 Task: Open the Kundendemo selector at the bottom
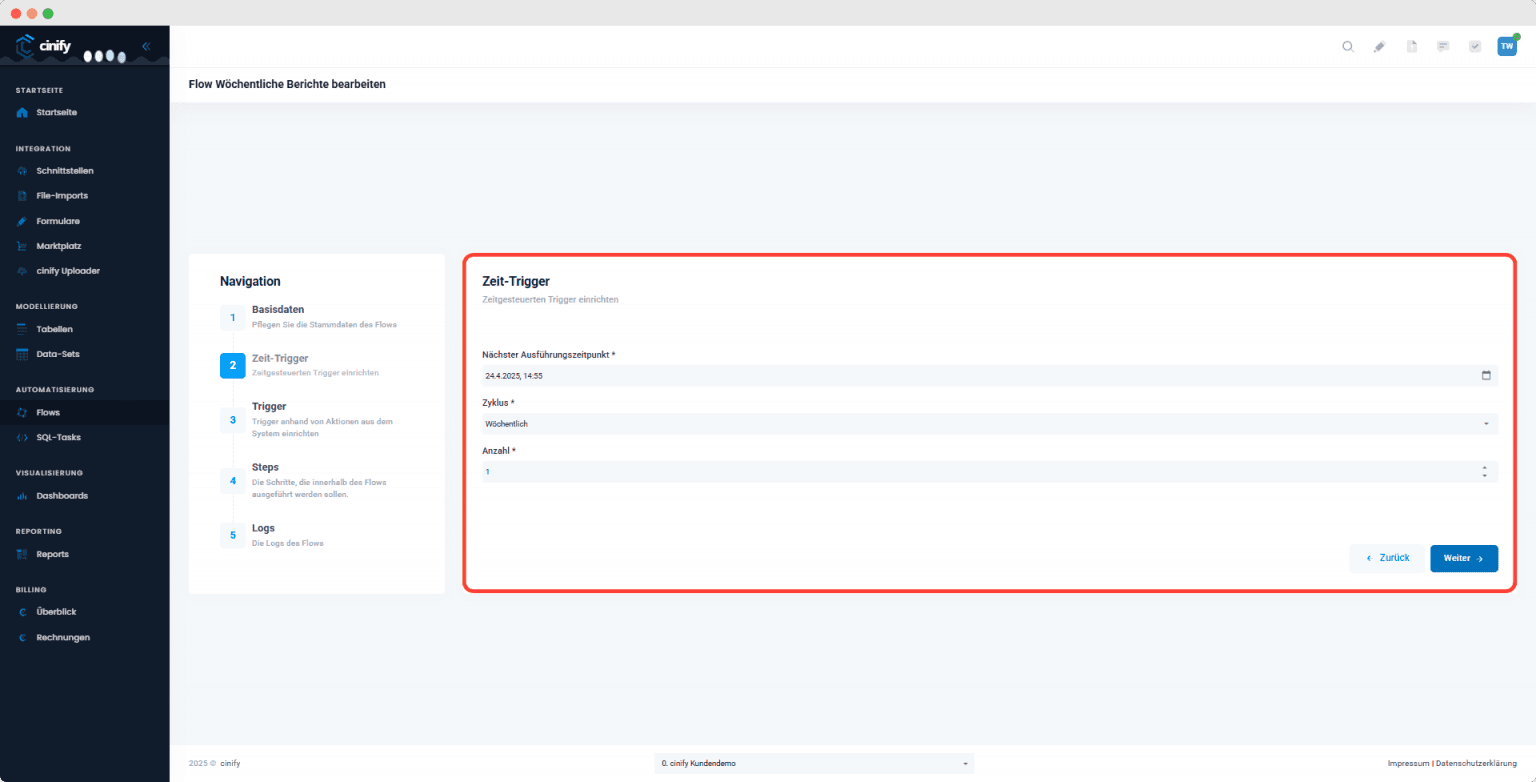813,763
